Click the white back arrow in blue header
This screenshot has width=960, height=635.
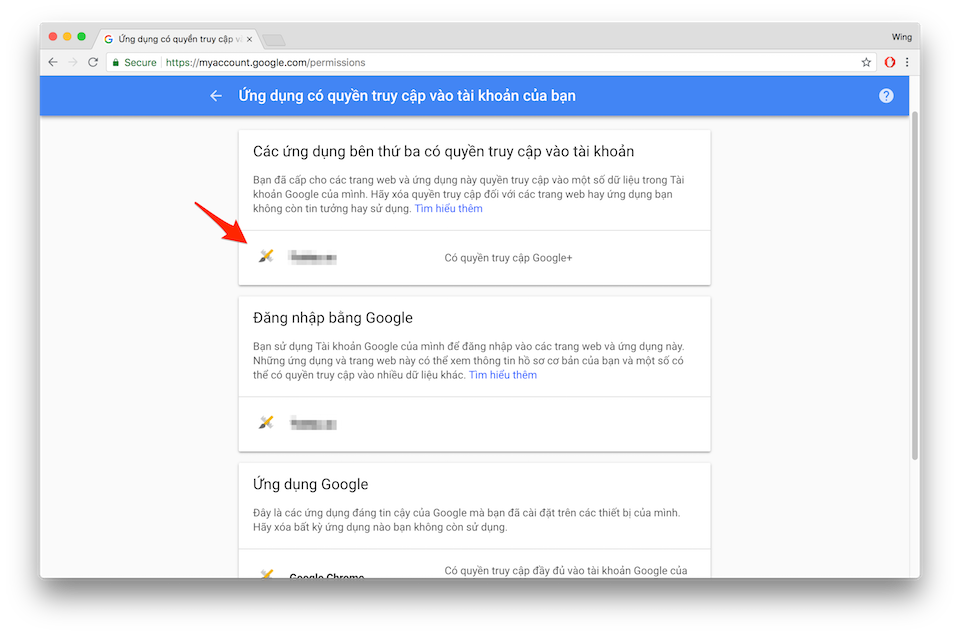pyautogui.click(x=216, y=96)
